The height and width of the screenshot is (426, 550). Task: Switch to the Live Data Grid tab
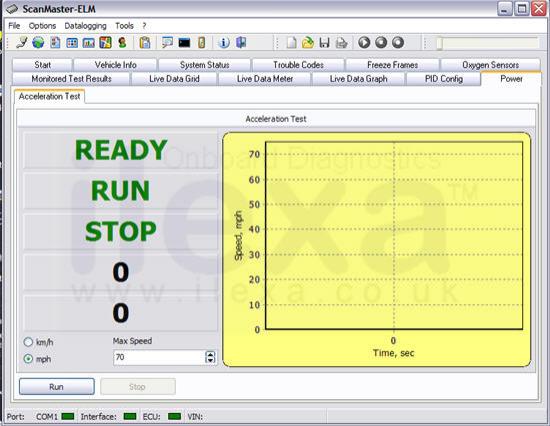click(174, 79)
